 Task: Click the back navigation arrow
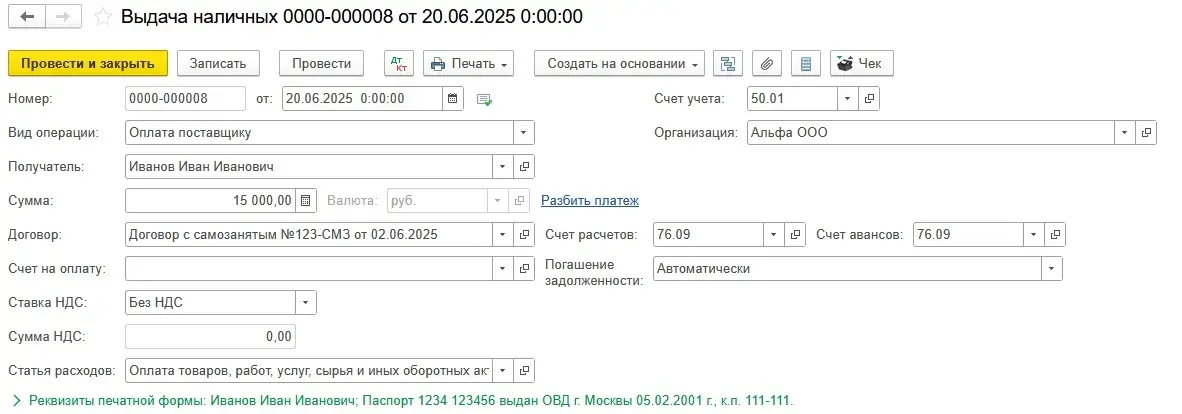point(27,17)
